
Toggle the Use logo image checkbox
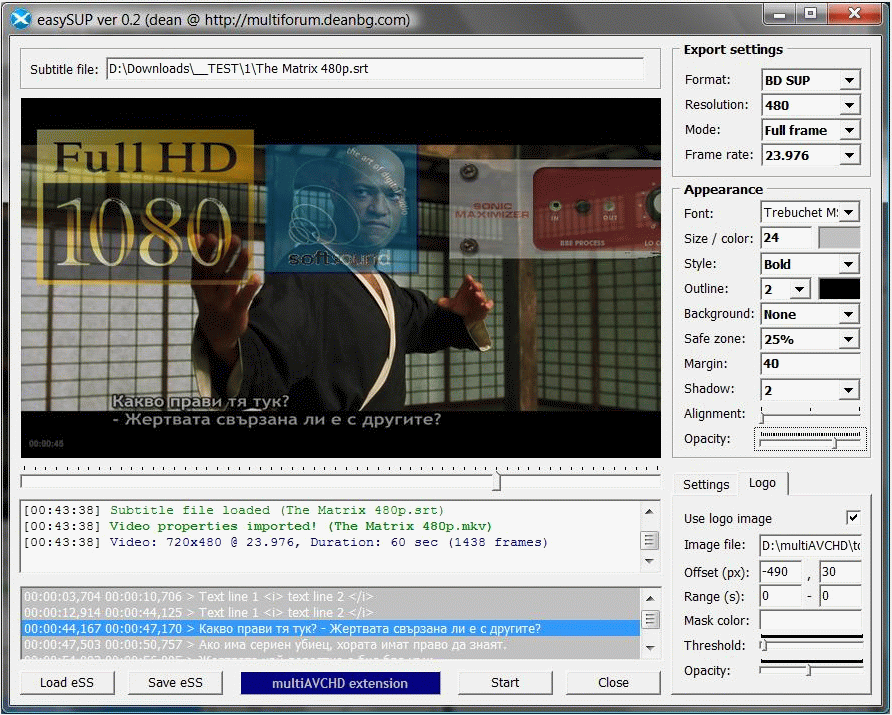coord(853,518)
